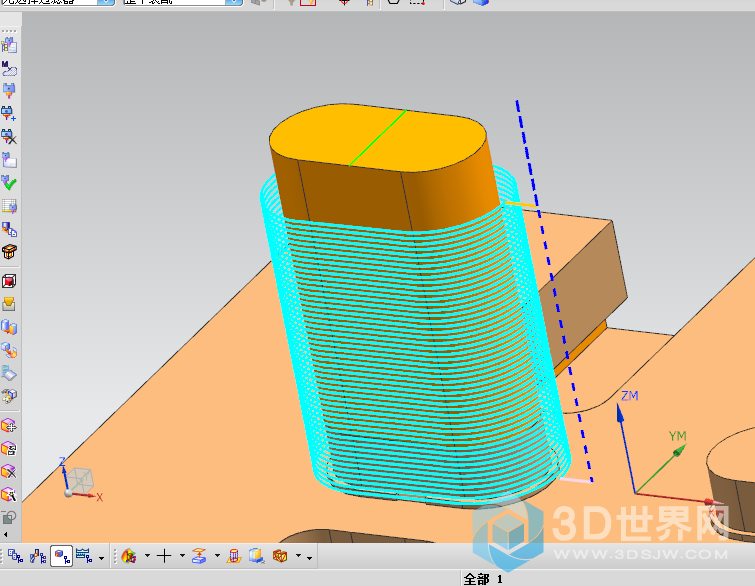Screen dimensions: 755x586
Task: Toggle the active Geometry View icon
Action: pos(61,557)
